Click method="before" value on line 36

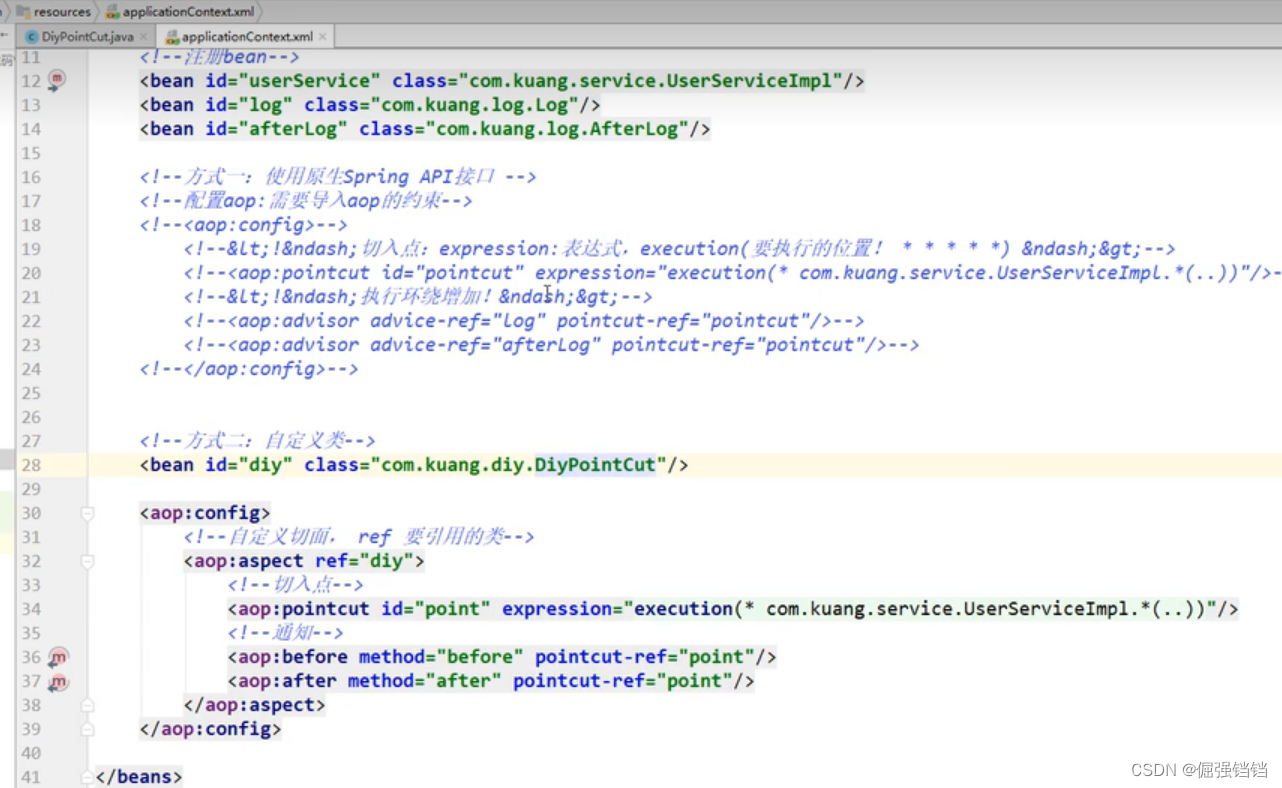(441, 657)
